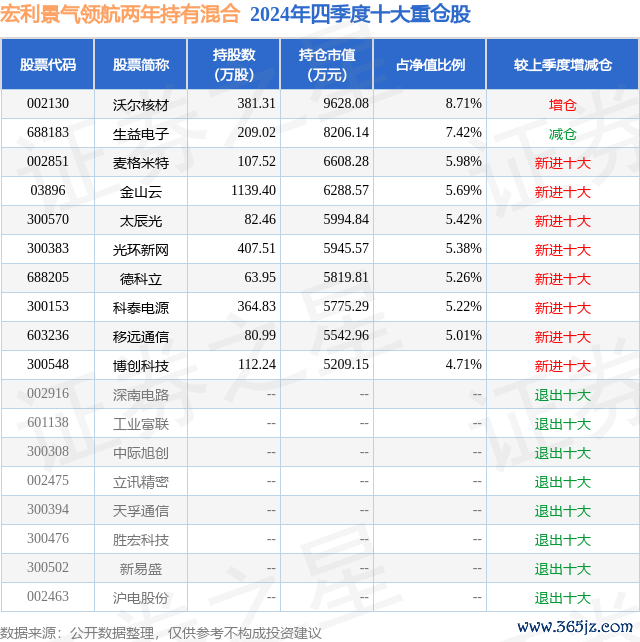The image size is (640, 642).
Task: Select stock name 德科立
Action: (x=141, y=279)
